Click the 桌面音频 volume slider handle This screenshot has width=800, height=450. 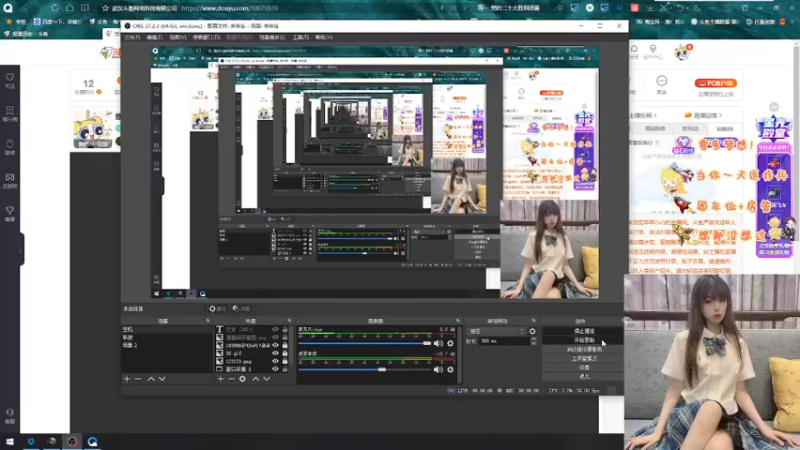pyautogui.click(x=382, y=369)
